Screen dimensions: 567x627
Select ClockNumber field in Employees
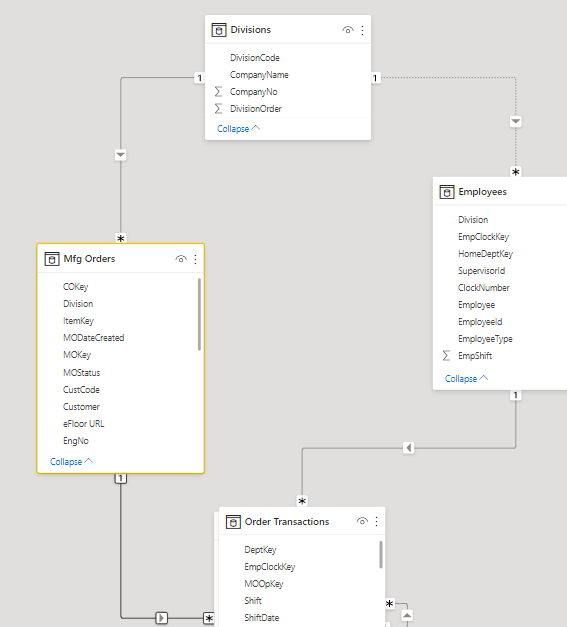click(x=484, y=288)
